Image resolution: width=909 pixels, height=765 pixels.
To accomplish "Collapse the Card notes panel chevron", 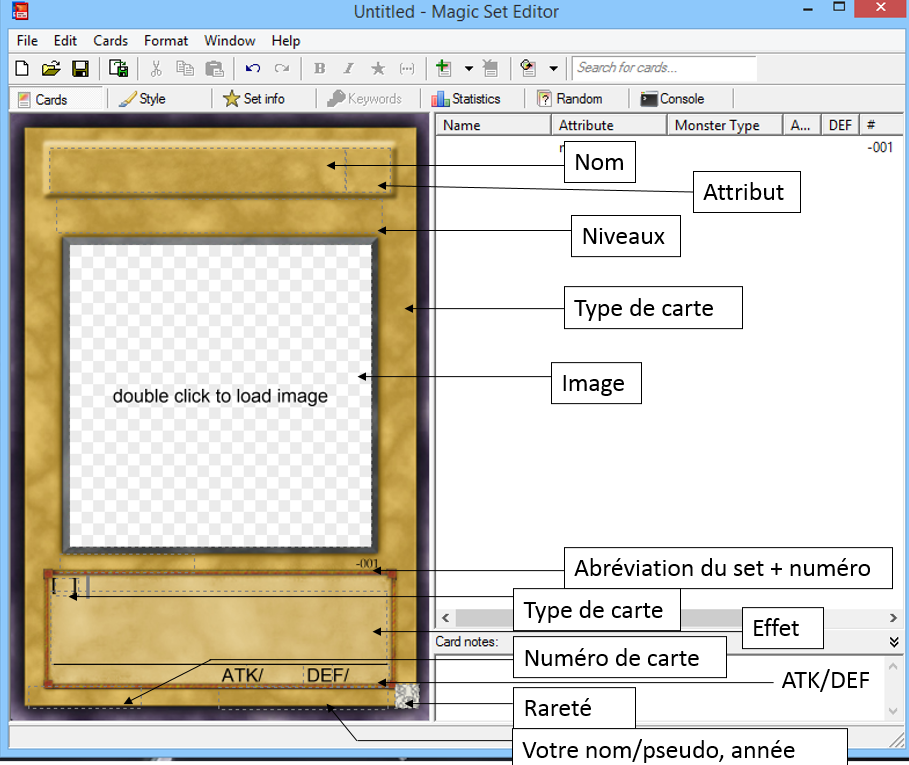I will [893, 642].
